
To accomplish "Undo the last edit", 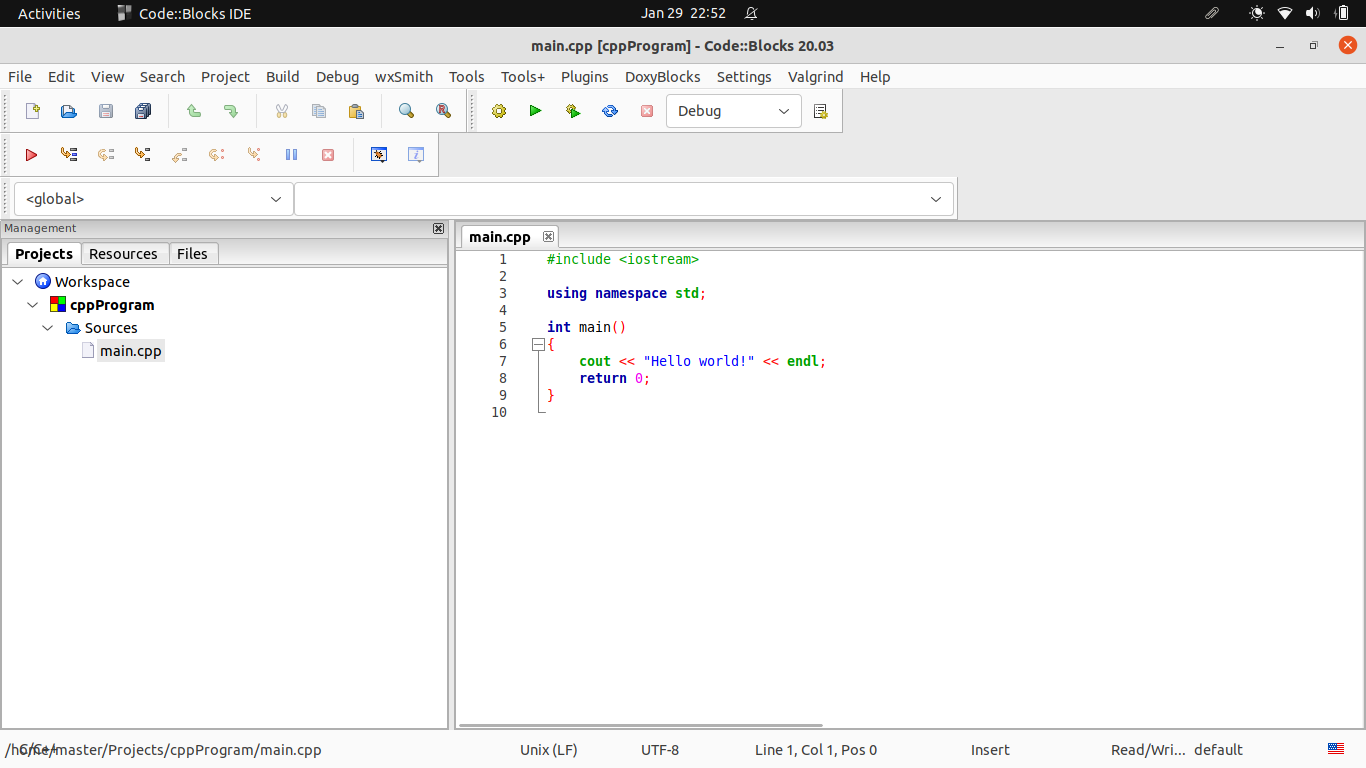I will pyautogui.click(x=194, y=111).
